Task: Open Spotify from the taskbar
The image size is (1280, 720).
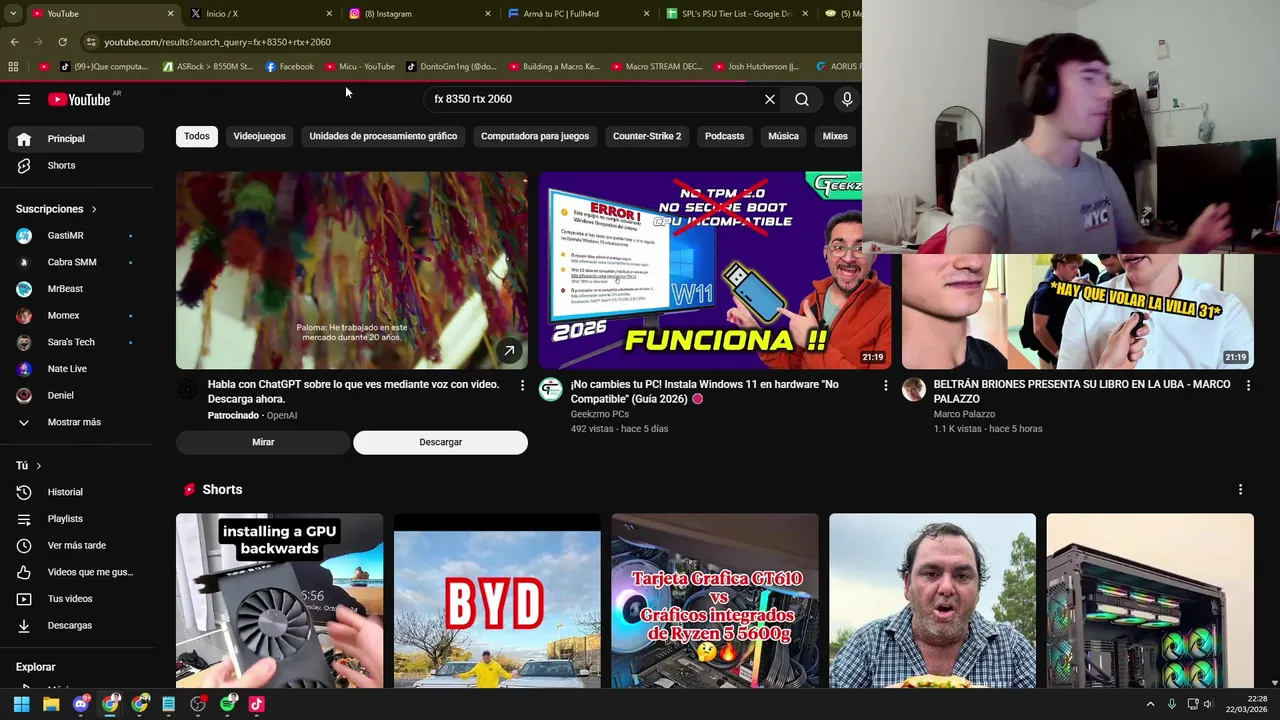Action: tap(227, 704)
